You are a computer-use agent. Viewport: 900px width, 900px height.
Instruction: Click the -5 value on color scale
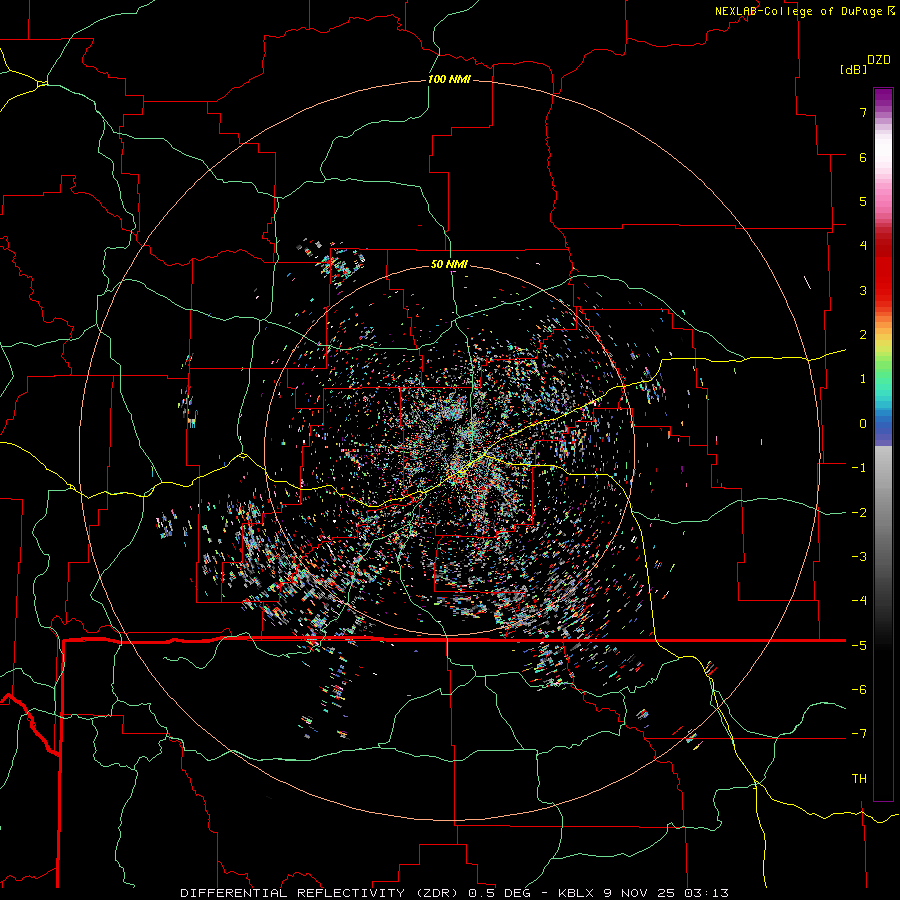pyautogui.click(x=859, y=646)
